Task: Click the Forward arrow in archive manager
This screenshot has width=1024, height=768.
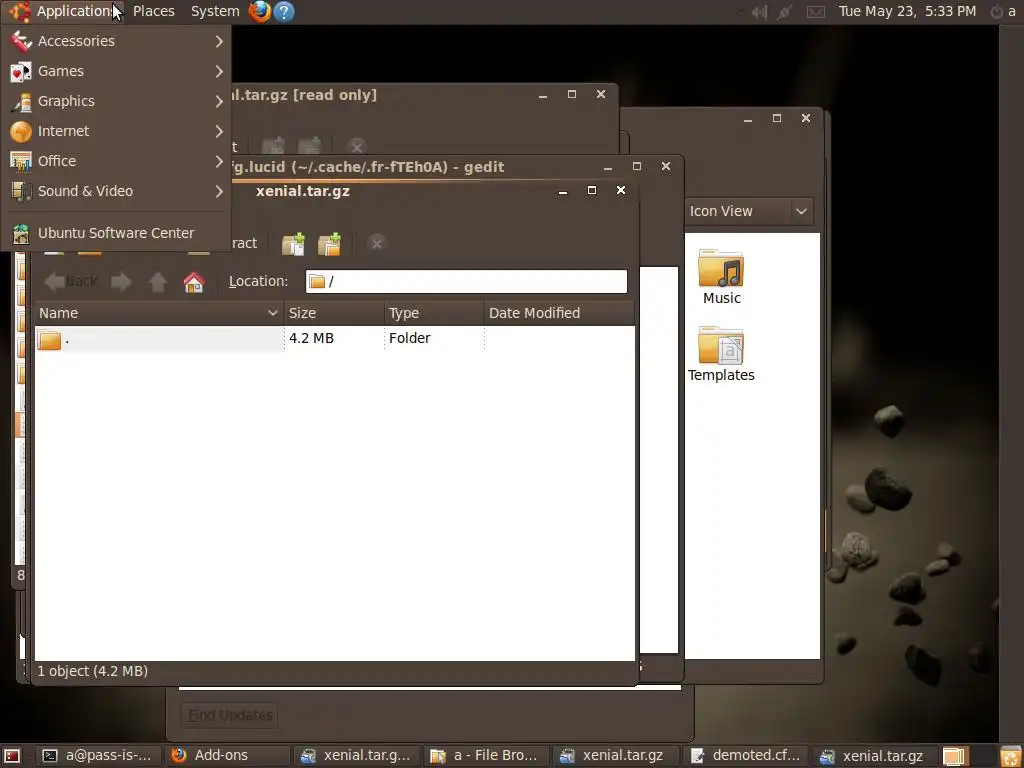Action: coord(121,281)
